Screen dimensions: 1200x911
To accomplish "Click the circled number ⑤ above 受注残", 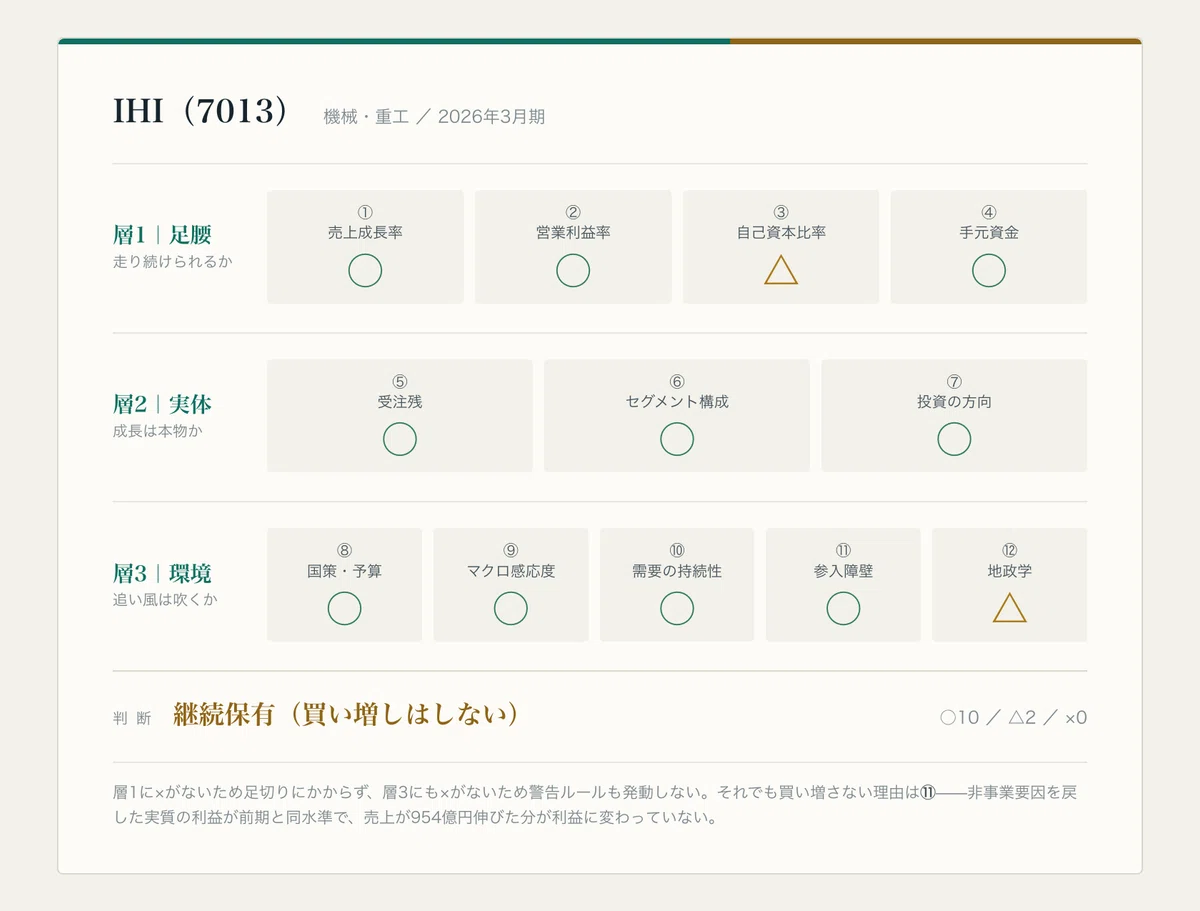I will coord(400,381).
